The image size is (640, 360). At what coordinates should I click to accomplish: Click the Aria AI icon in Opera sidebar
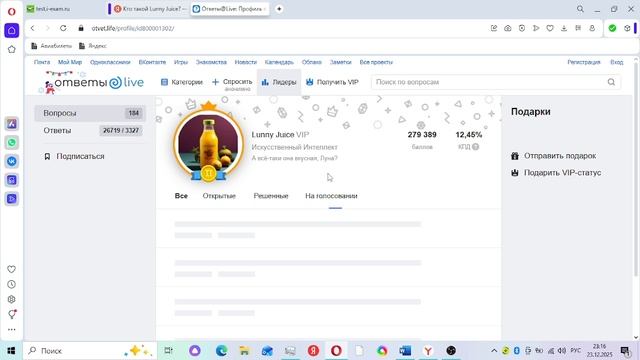(12, 124)
